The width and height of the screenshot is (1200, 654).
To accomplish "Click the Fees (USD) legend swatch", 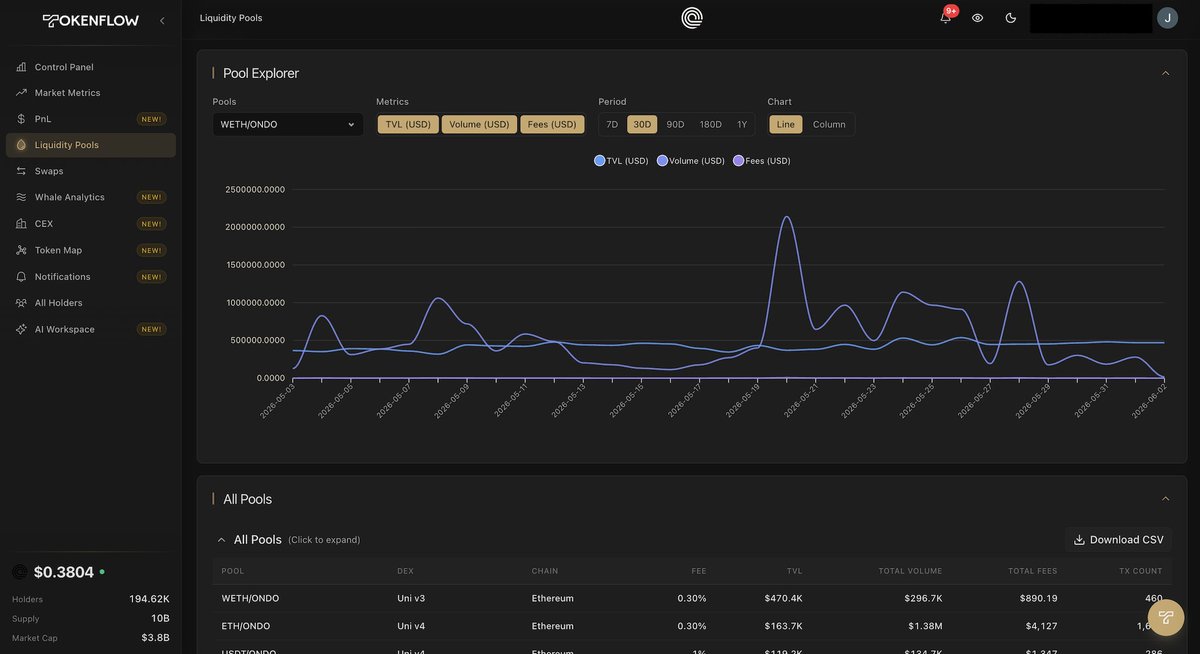I will pyautogui.click(x=739, y=160).
